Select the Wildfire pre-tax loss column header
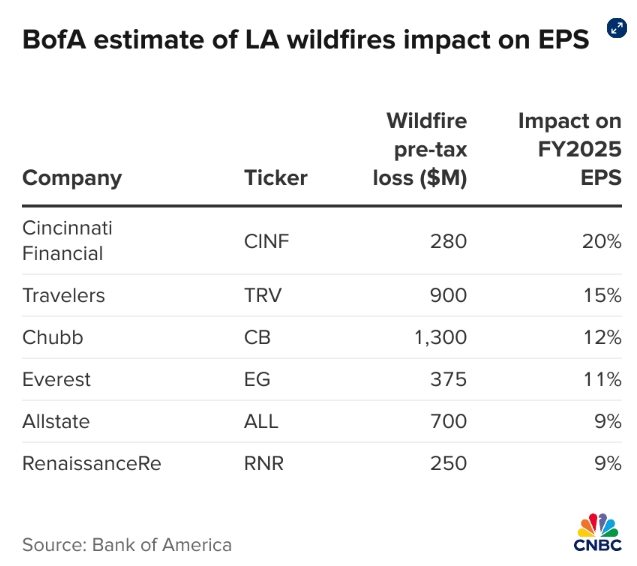637x566 pixels. point(427,150)
